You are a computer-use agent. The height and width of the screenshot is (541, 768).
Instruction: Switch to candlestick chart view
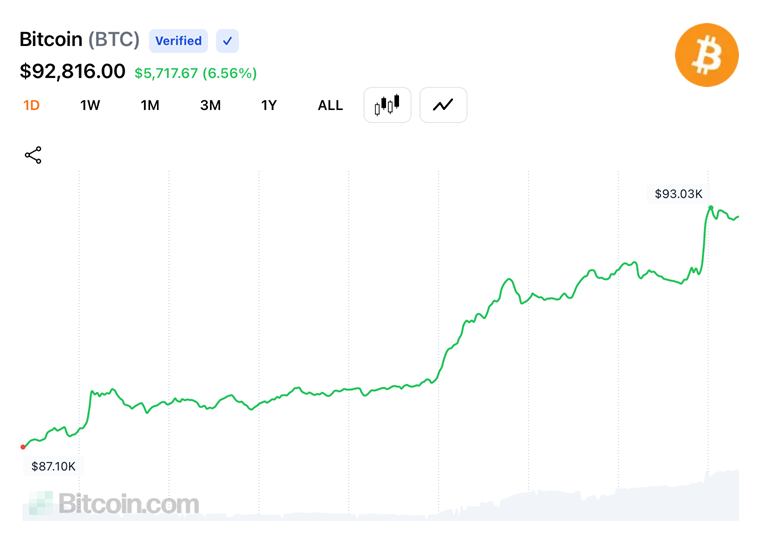[x=387, y=105]
